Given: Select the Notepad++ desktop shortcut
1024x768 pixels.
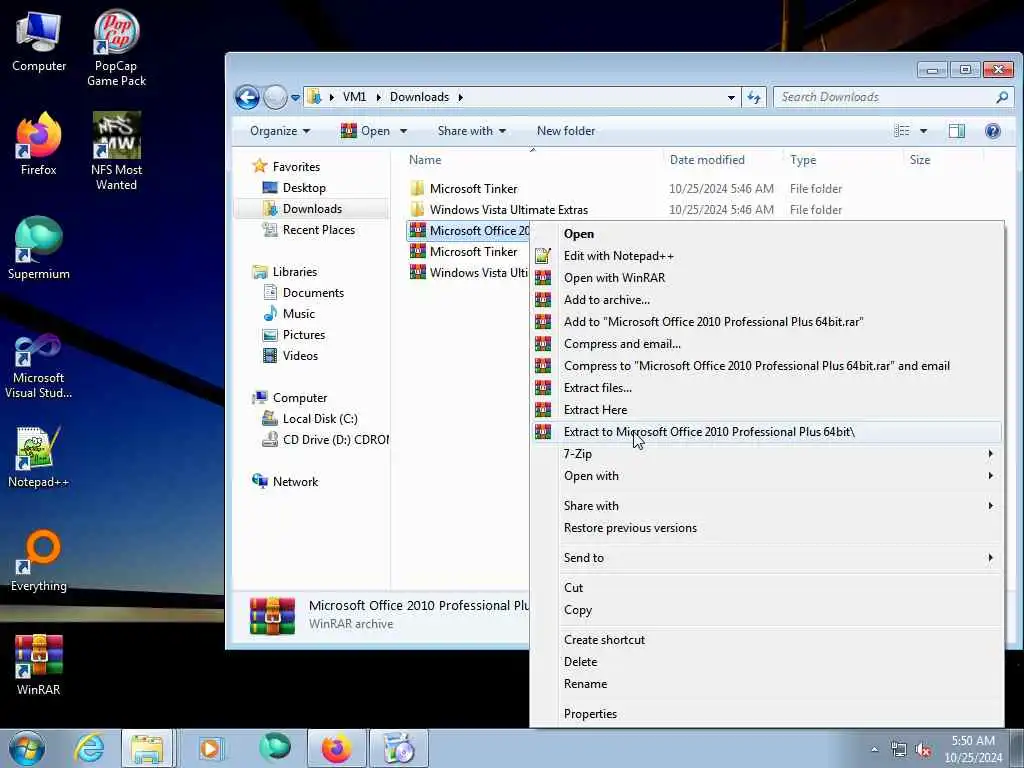Looking at the screenshot, I should coord(39,457).
